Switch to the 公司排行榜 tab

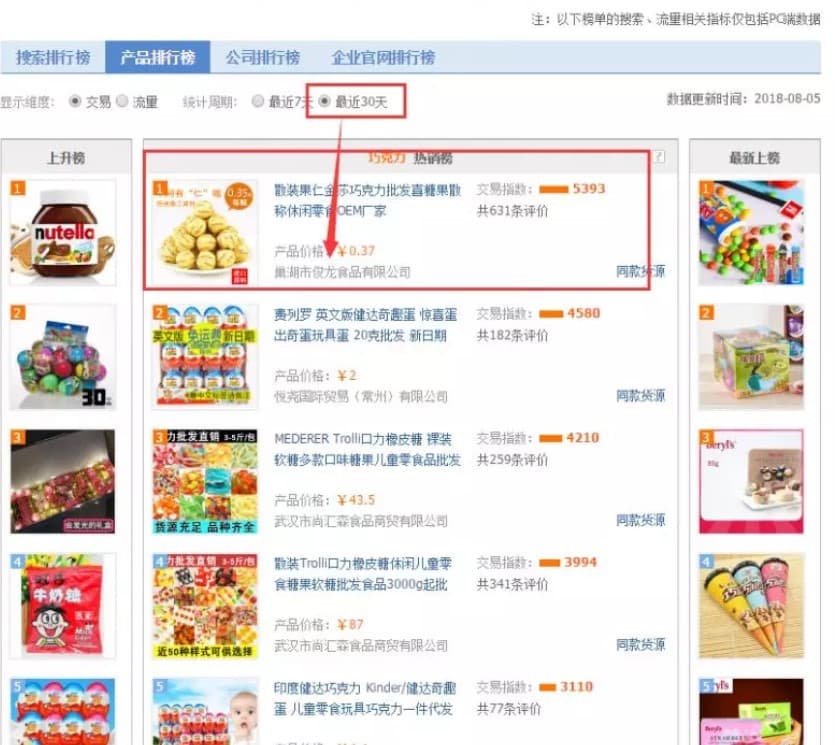[262, 57]
